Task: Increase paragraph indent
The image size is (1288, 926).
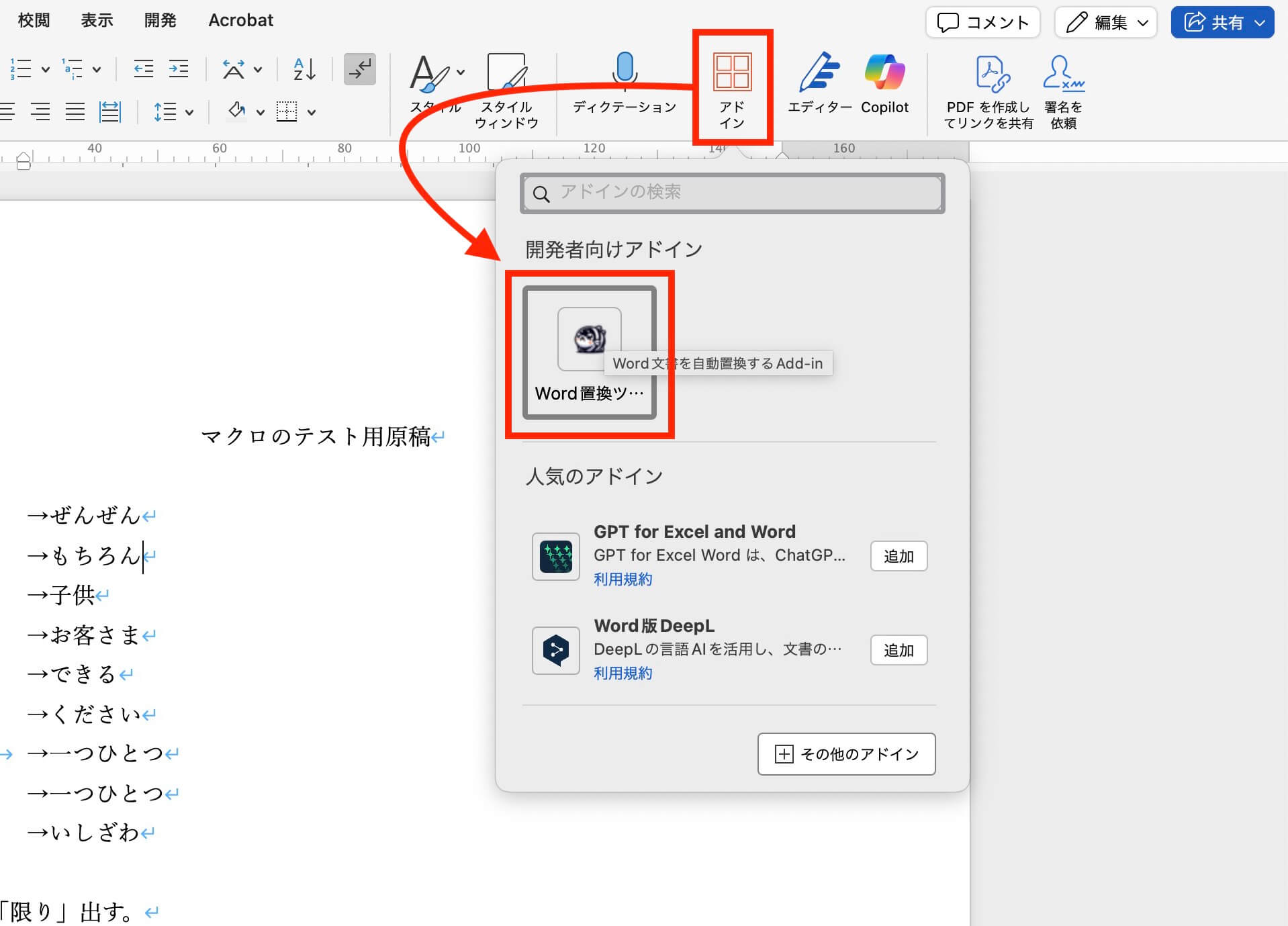Action: [179, 68]
